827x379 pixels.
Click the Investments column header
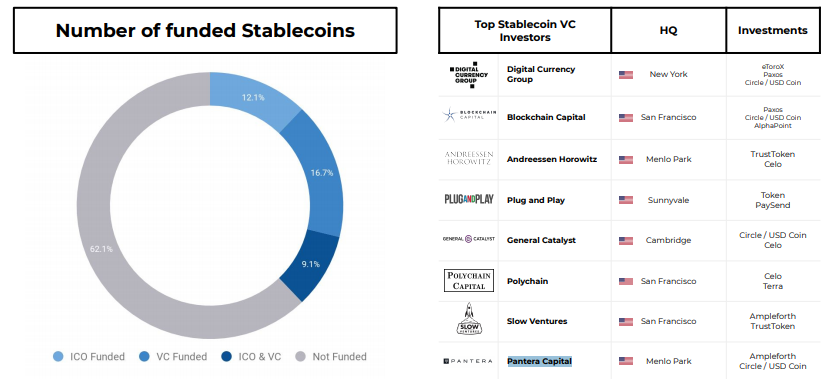click(x=773, y=30)
